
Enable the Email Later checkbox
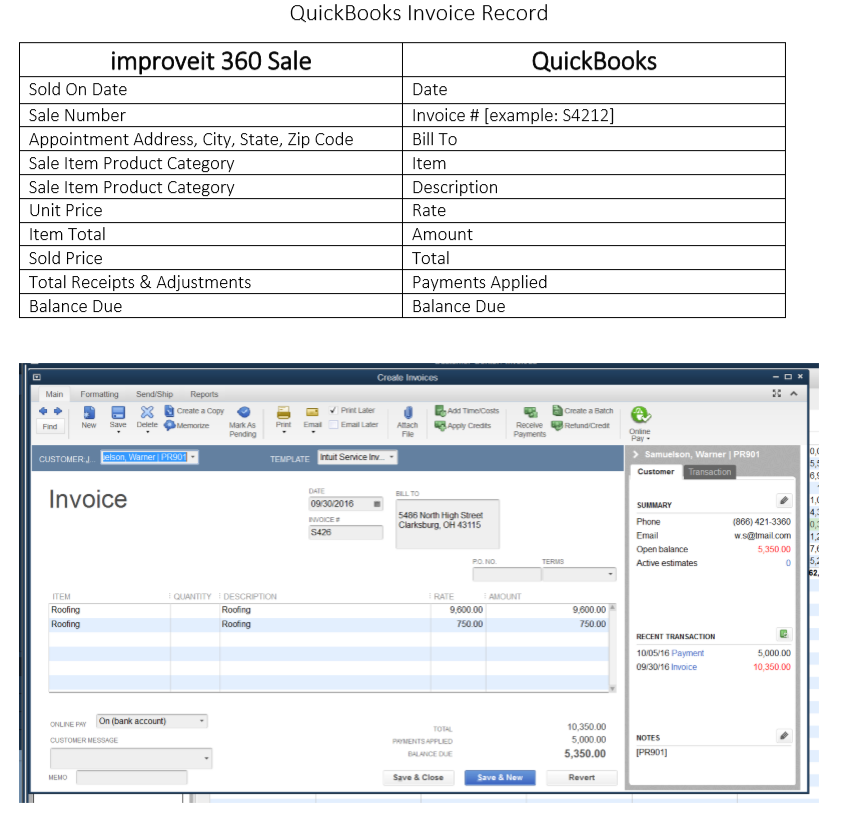point(335,425)
